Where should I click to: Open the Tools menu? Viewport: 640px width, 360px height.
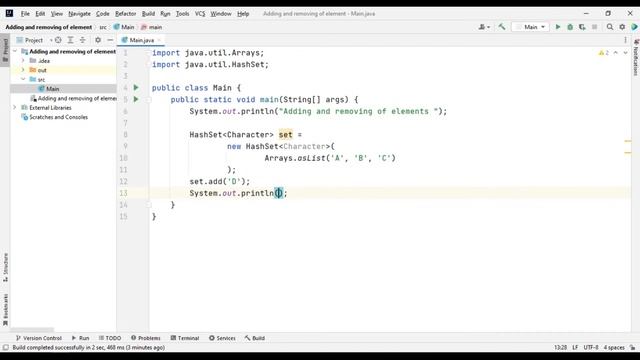[x=182, y=13]
